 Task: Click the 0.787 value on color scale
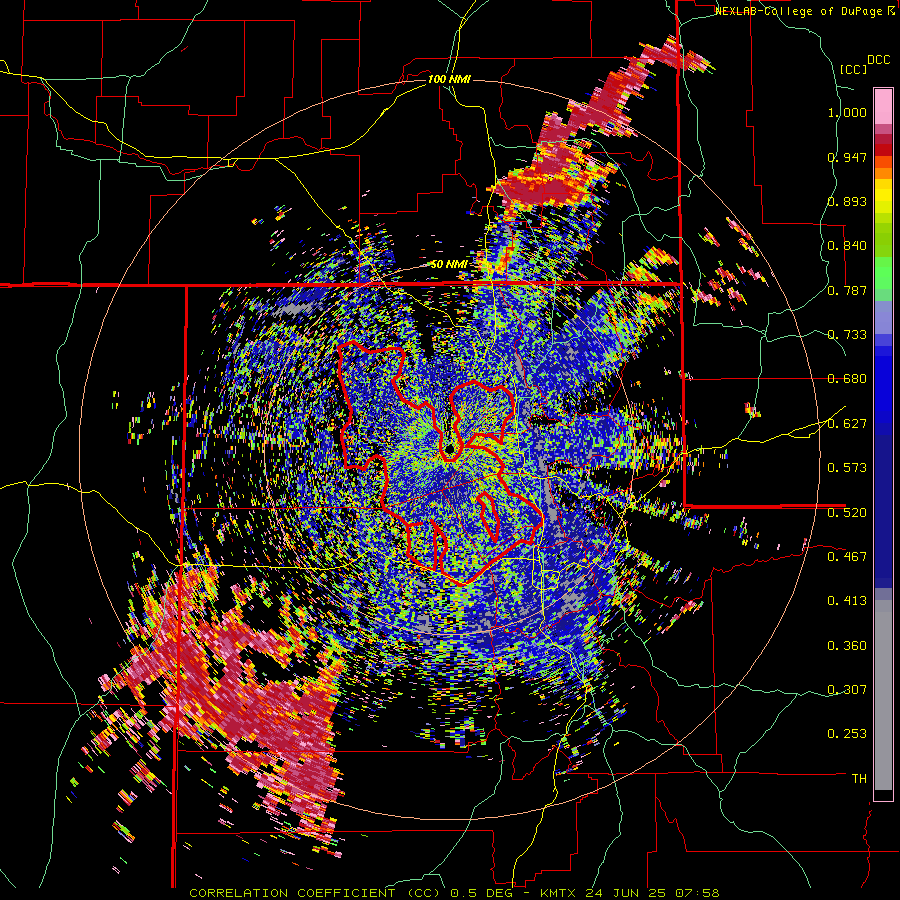(x=847, y=290)
